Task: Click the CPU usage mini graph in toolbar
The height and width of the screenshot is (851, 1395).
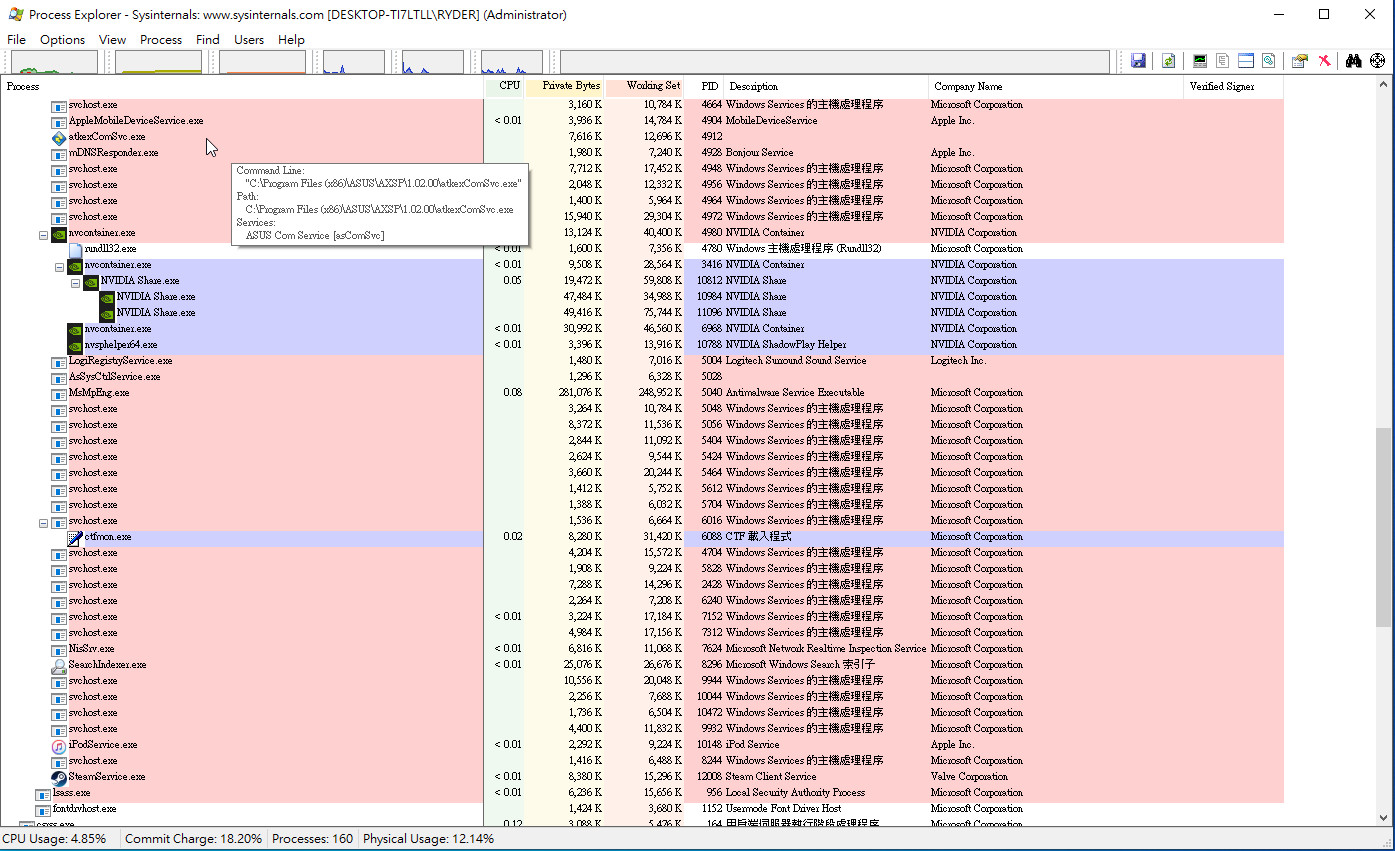Action: (x=54, y=62)
